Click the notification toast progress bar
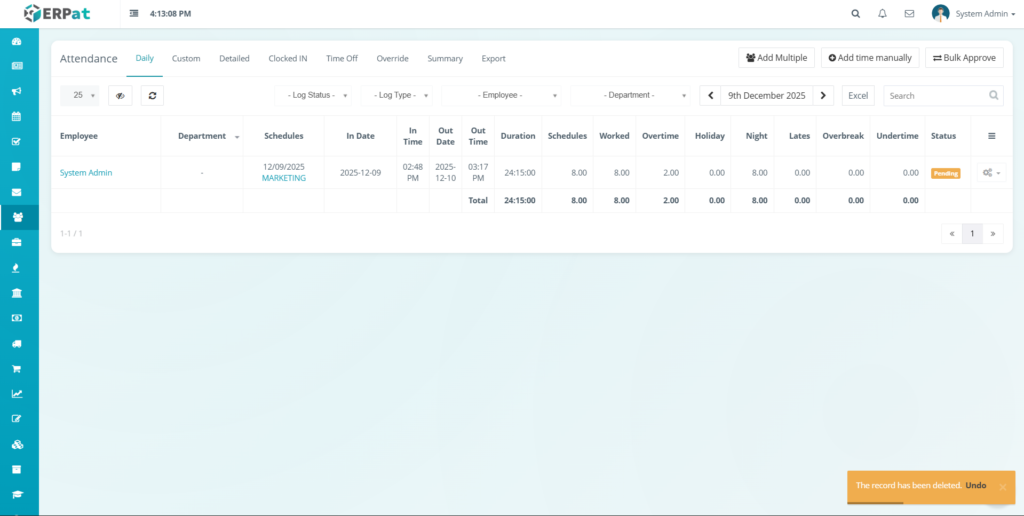Screen dimensions: 1024x516 point(876,502)
